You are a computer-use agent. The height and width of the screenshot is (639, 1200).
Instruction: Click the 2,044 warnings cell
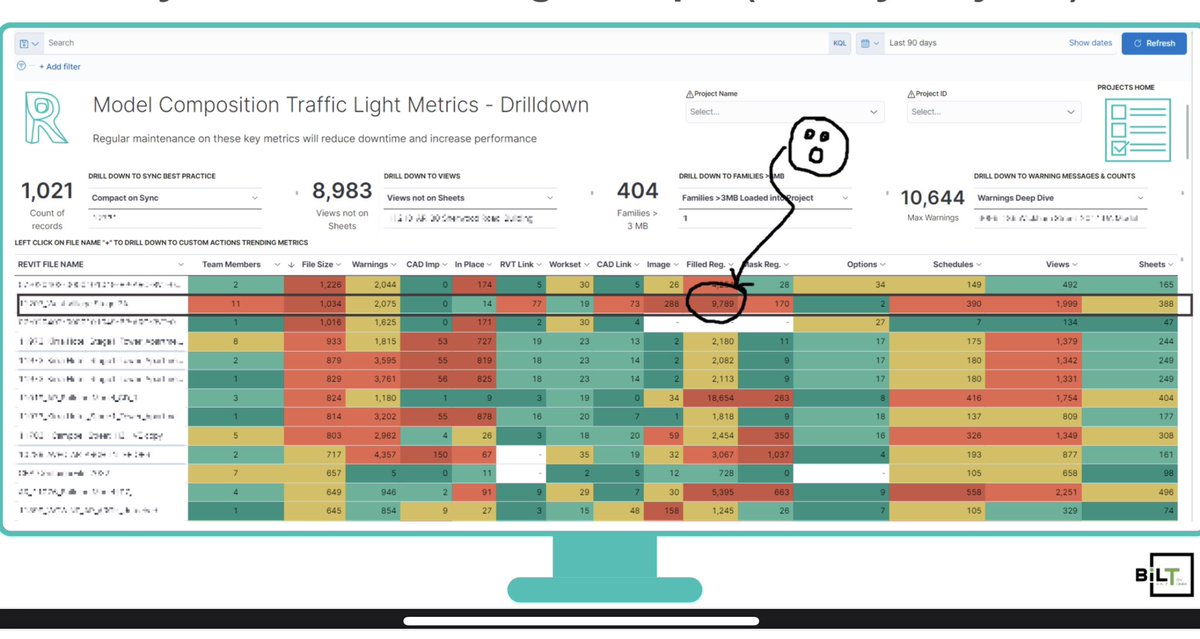point(371,285)
